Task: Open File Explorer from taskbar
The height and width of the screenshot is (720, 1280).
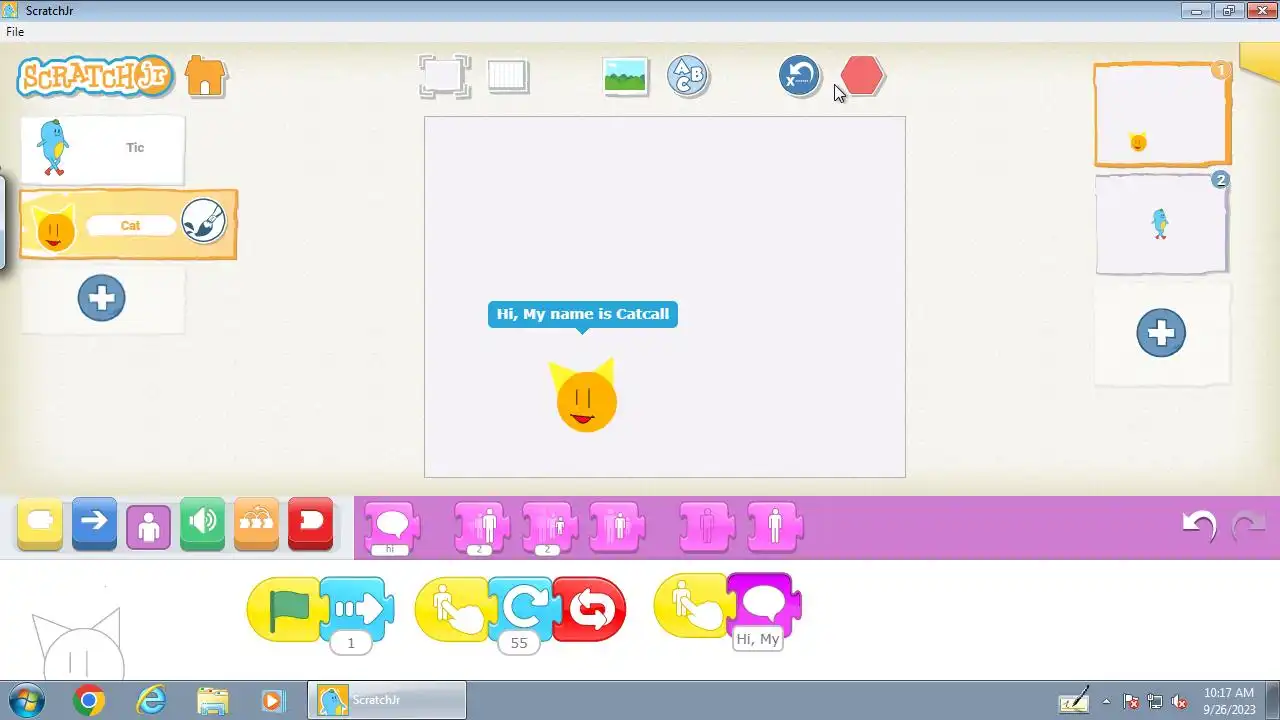Action: coord(213,701)
